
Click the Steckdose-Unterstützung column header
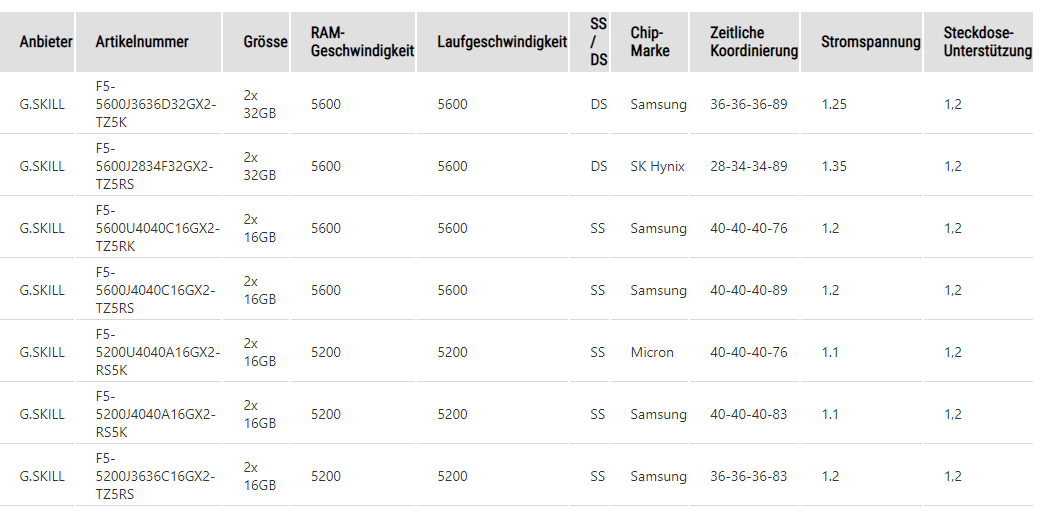tap(987, 42)
